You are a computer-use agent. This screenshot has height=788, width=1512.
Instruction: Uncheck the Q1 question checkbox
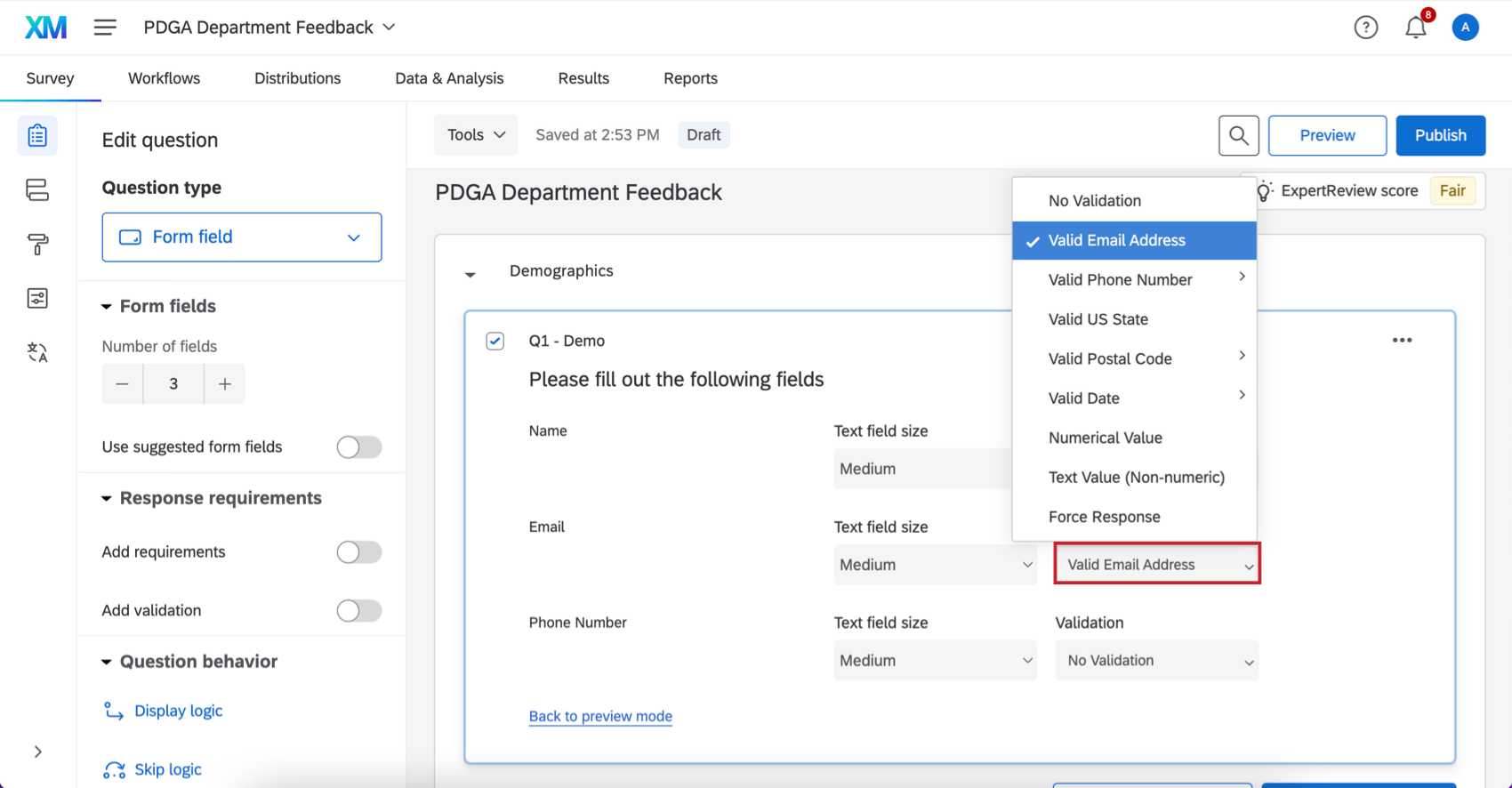coord(495,341)
